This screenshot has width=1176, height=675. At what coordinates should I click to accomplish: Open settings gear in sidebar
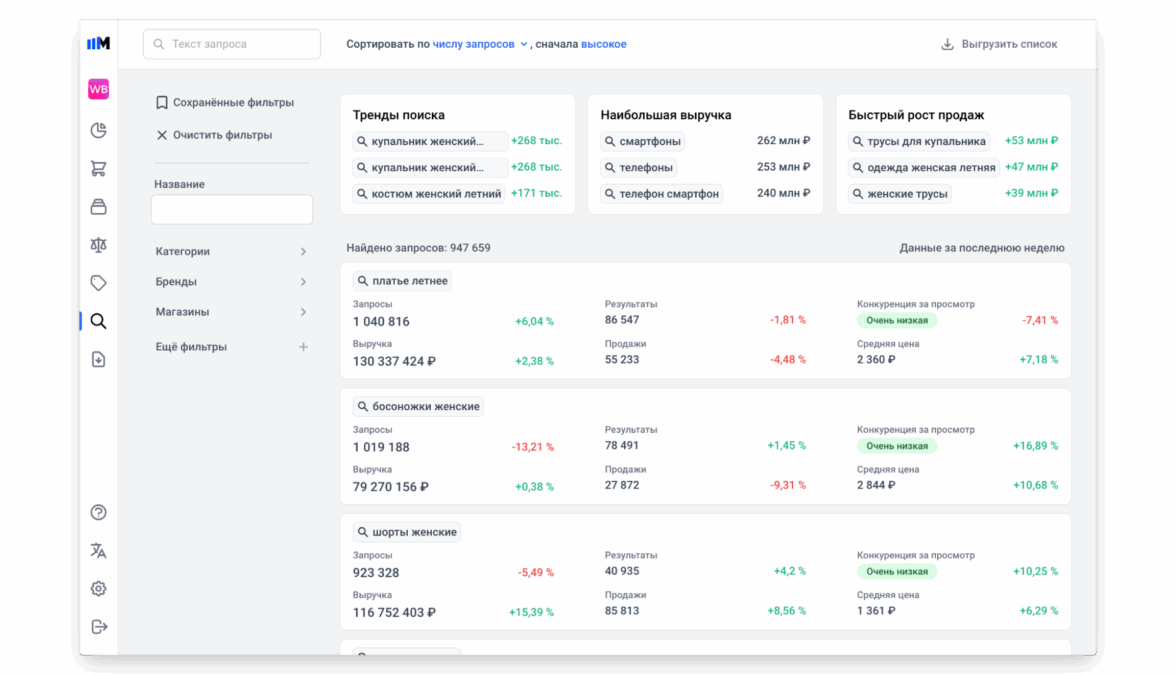coord(98,589)
